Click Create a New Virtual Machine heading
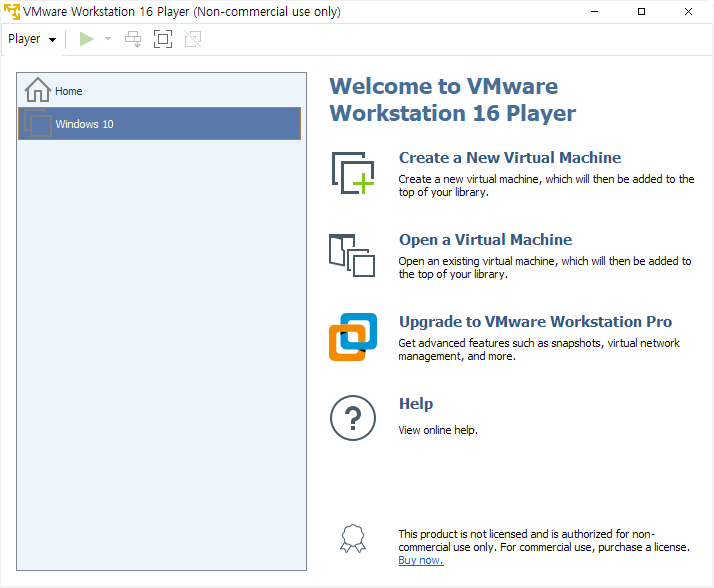The height and width of the screenshot is (588, 714). click(510, 158)
